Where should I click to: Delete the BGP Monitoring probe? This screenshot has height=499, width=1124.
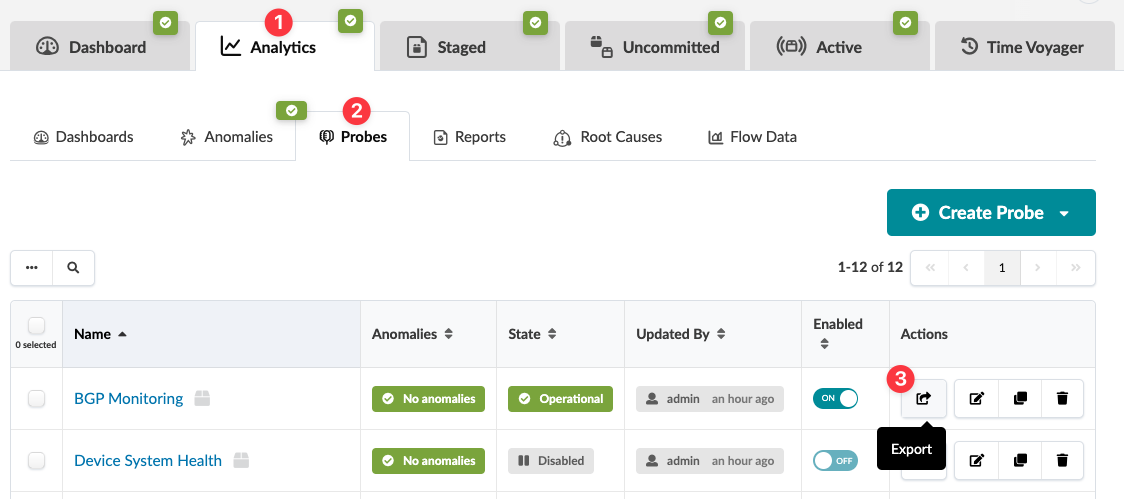[x=1062, y=399]
